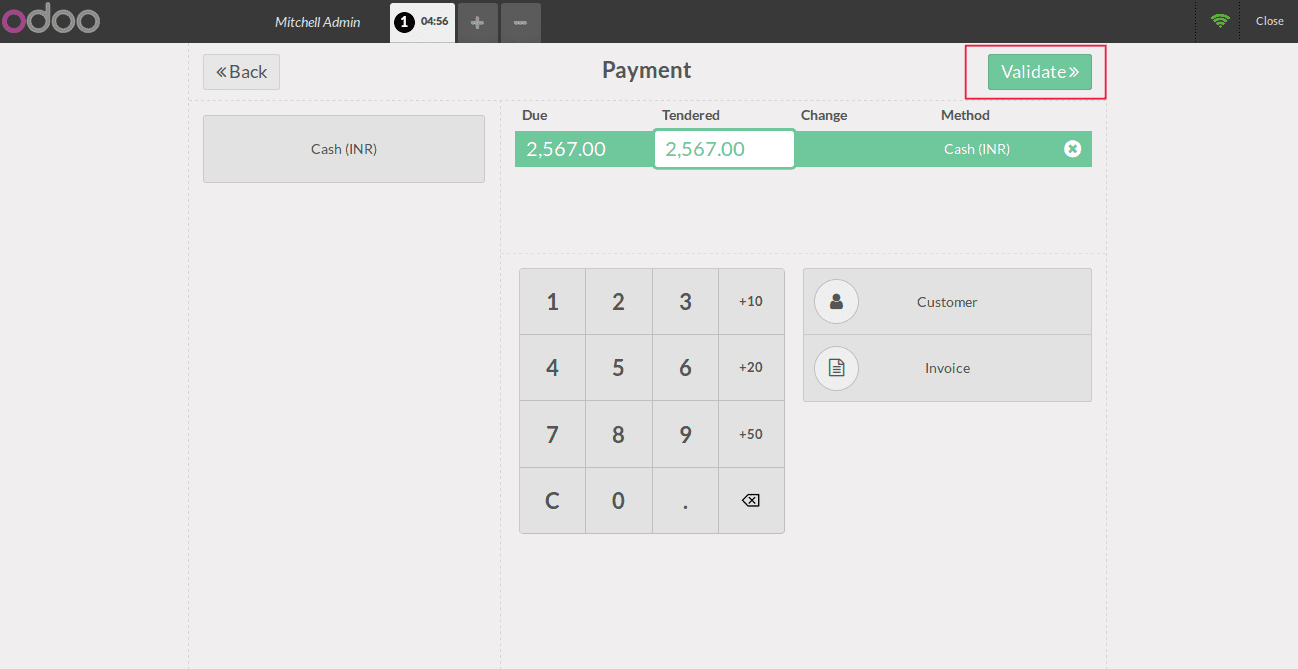
Task: Validate the payment
Action: [1040, 72]
